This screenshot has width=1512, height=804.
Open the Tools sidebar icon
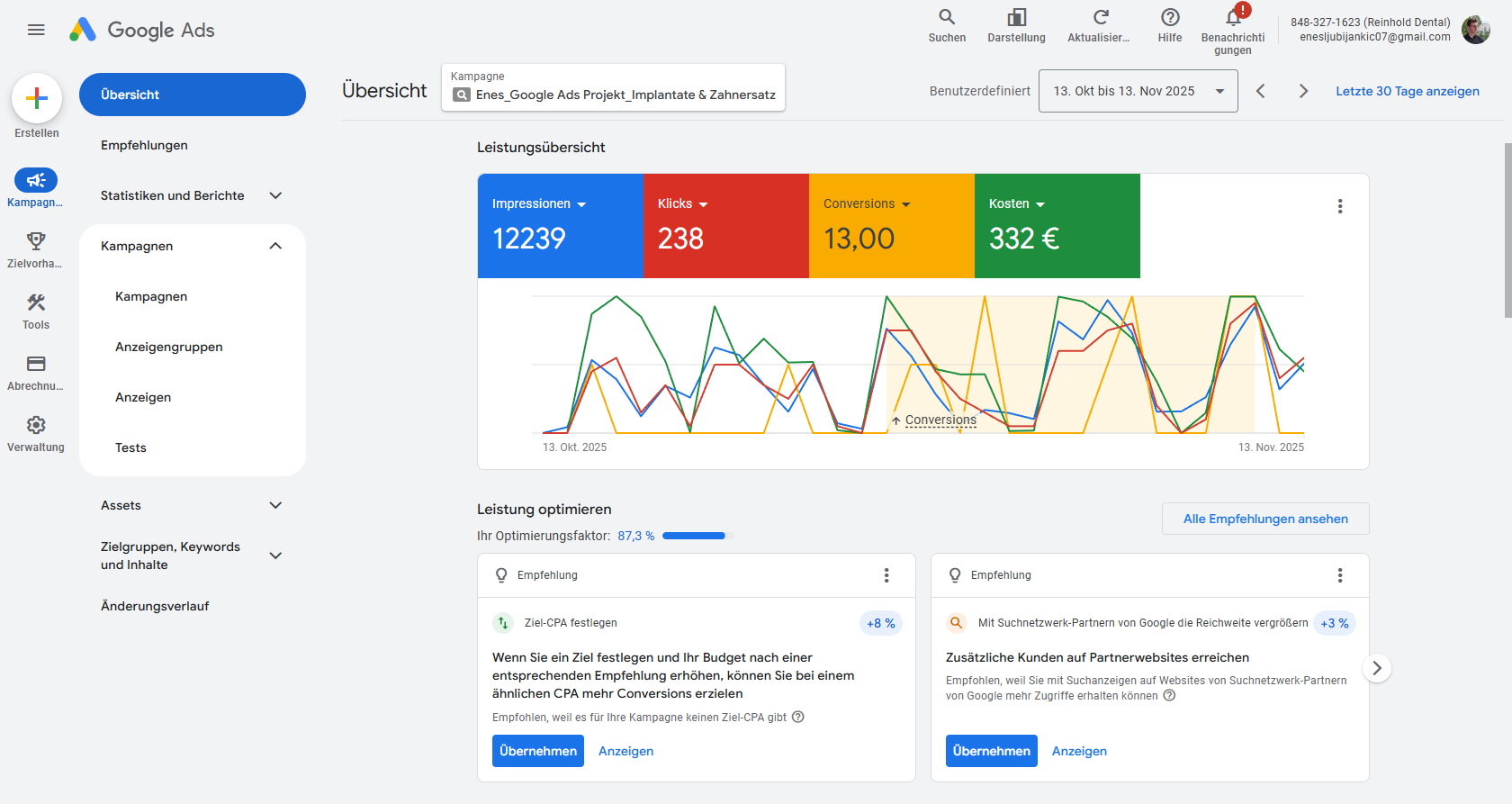(36, 303)
